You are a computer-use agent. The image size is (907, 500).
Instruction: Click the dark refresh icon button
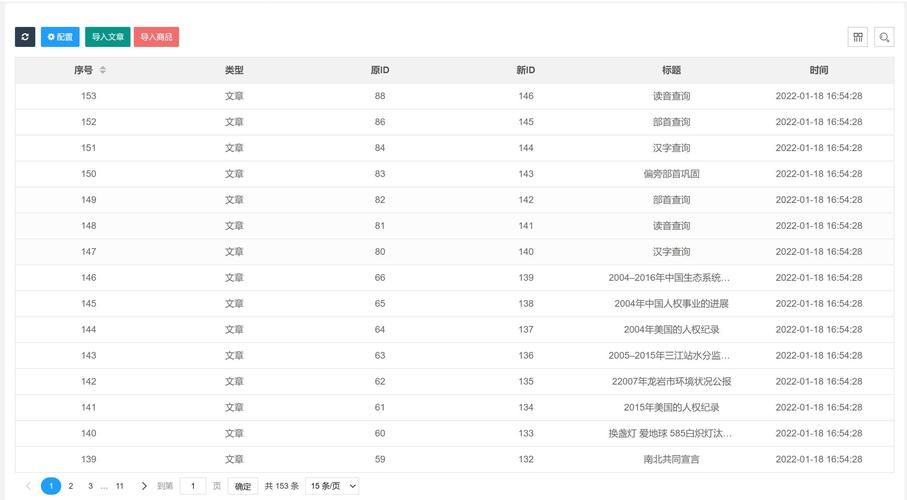pyautogui.click(x=25, y=36)
